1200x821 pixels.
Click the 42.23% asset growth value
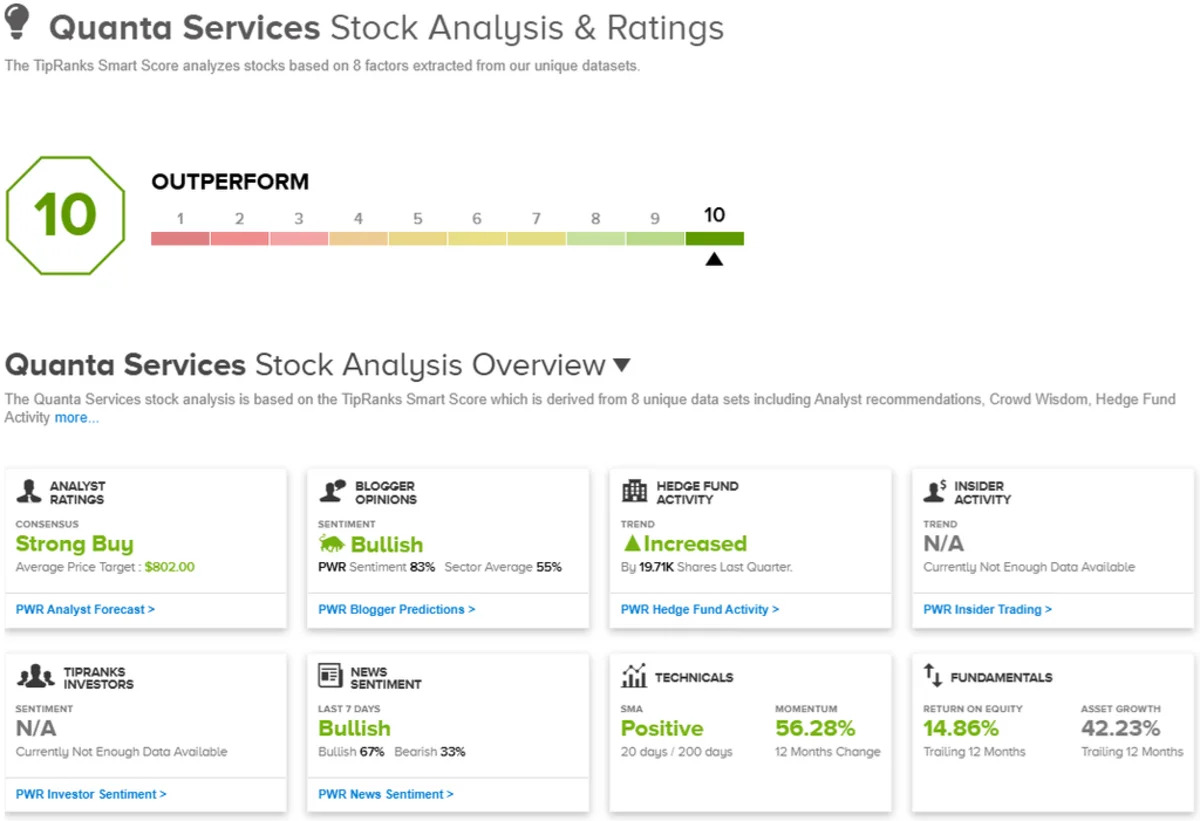[x=1121, y=729]
